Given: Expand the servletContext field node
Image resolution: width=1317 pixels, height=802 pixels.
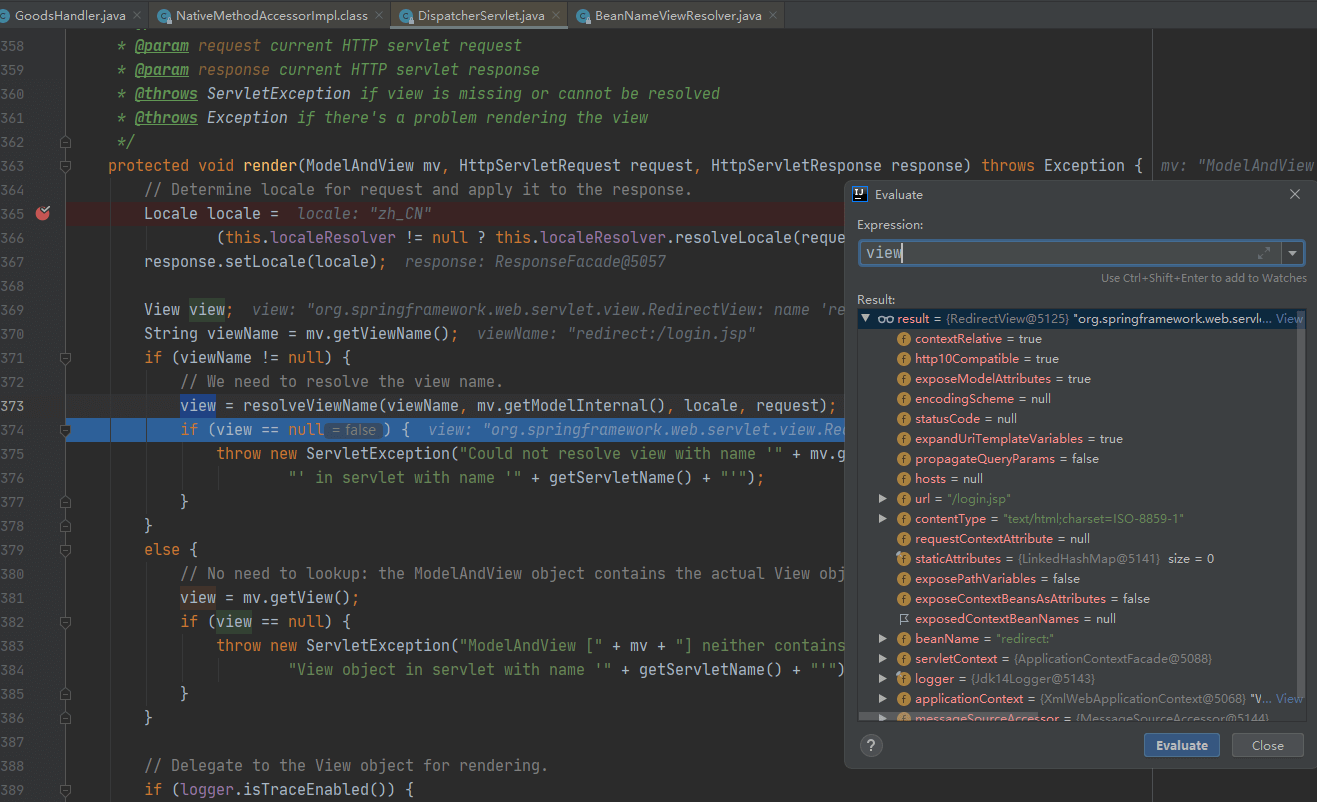Looking at the screenshot, I should (x=883, y=659).
